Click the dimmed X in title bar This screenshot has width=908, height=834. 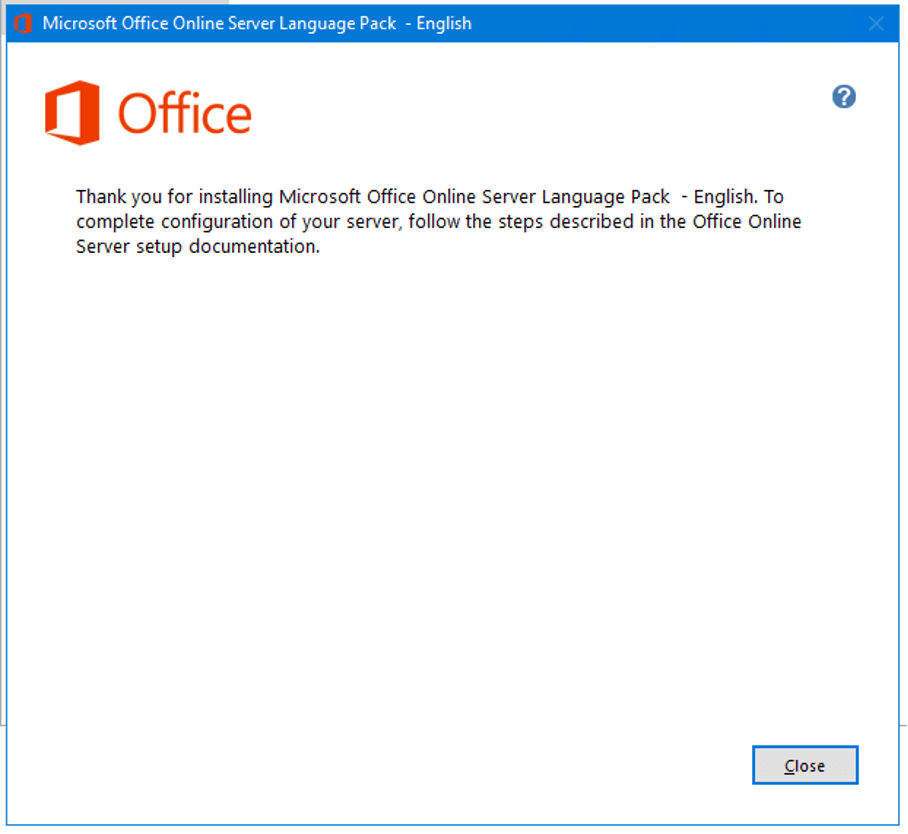876,23
